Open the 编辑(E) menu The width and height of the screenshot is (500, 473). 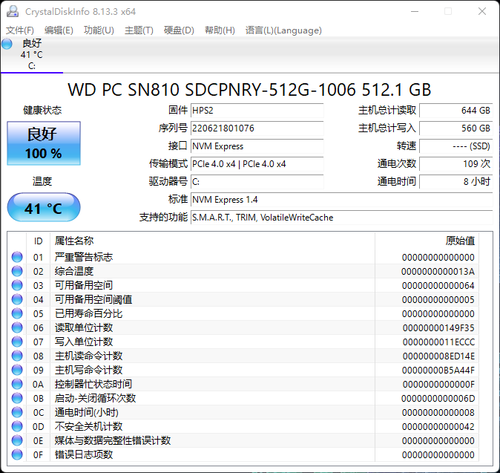point(59,30)
